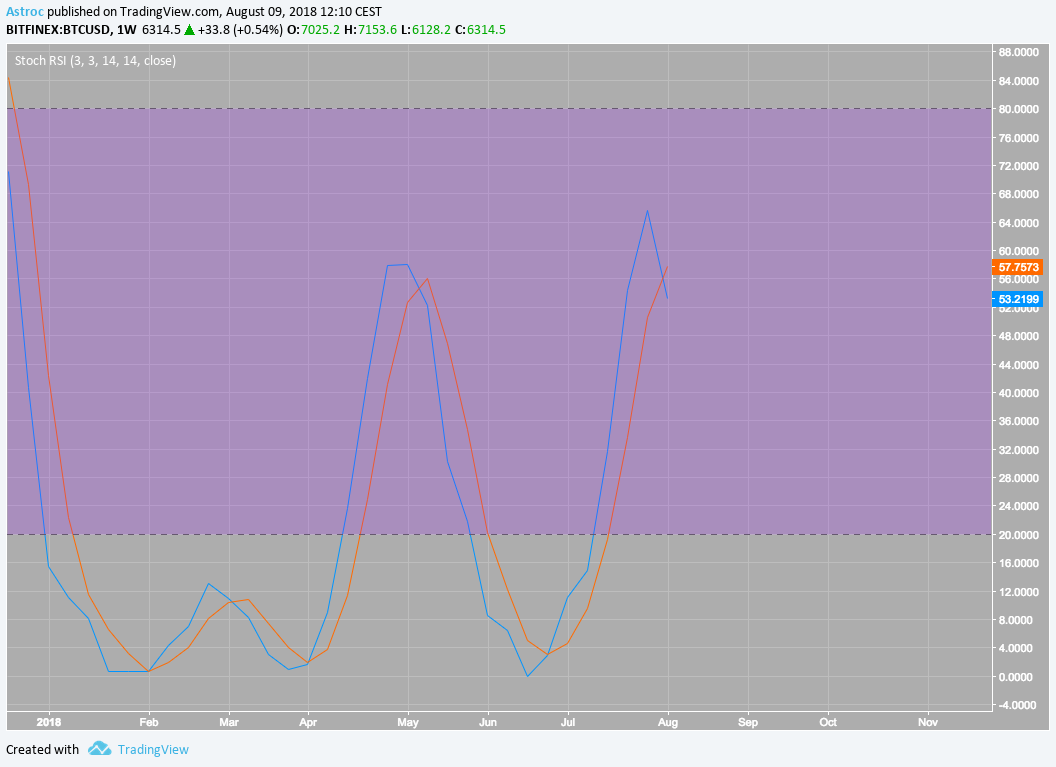Click the Apr time axis label

tap(308, 722)
